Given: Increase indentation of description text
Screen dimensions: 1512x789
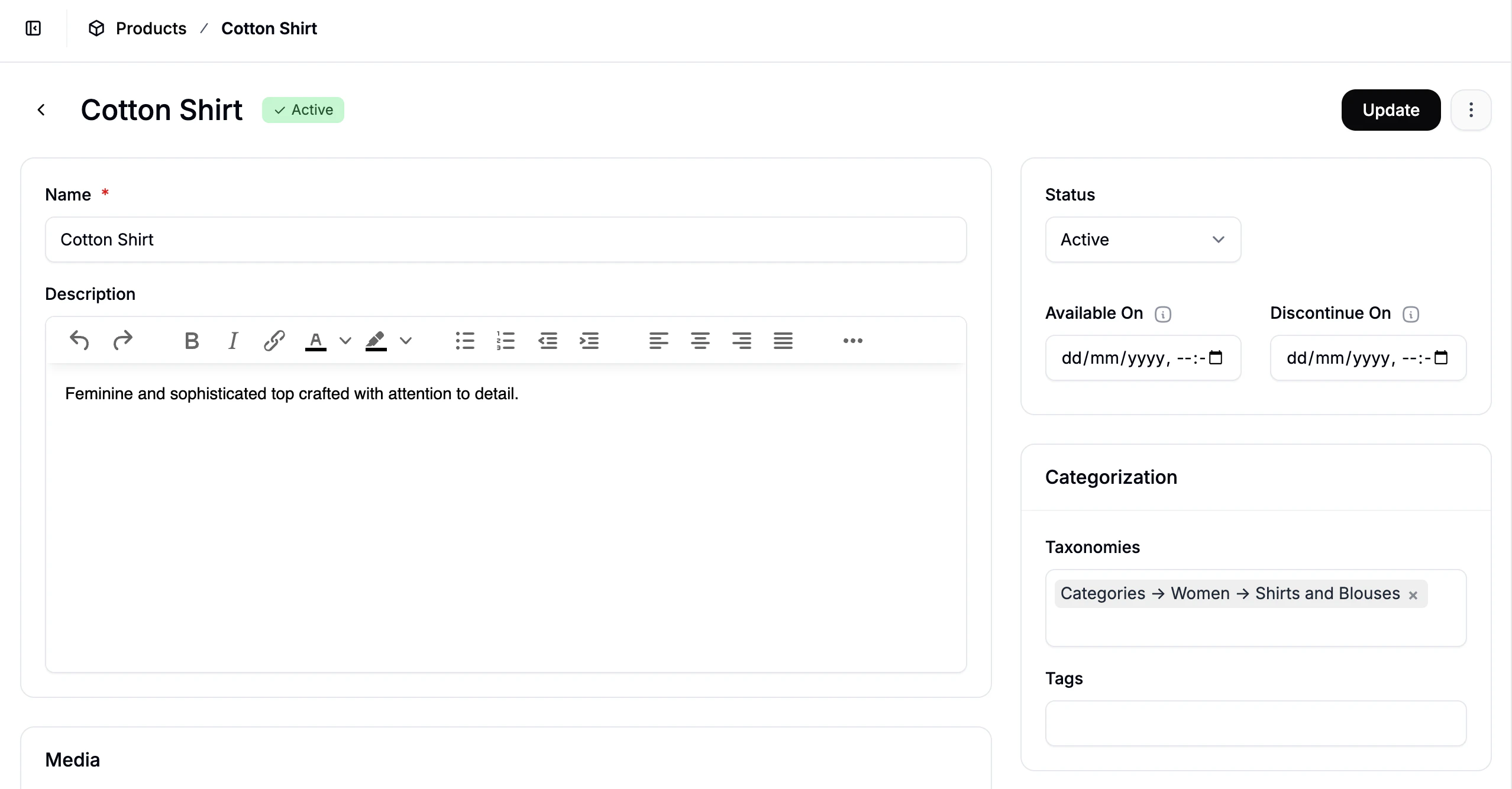Looking at the screenshot, I should 589,341.
